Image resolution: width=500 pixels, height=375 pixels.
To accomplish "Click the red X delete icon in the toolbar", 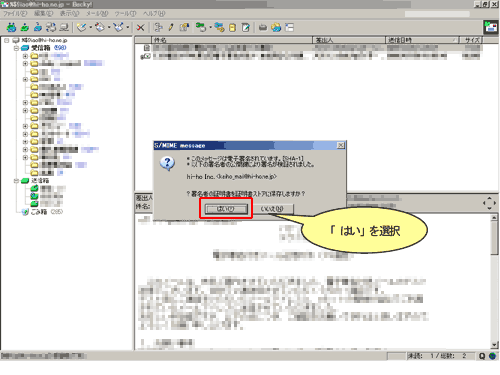I will 140,27.
